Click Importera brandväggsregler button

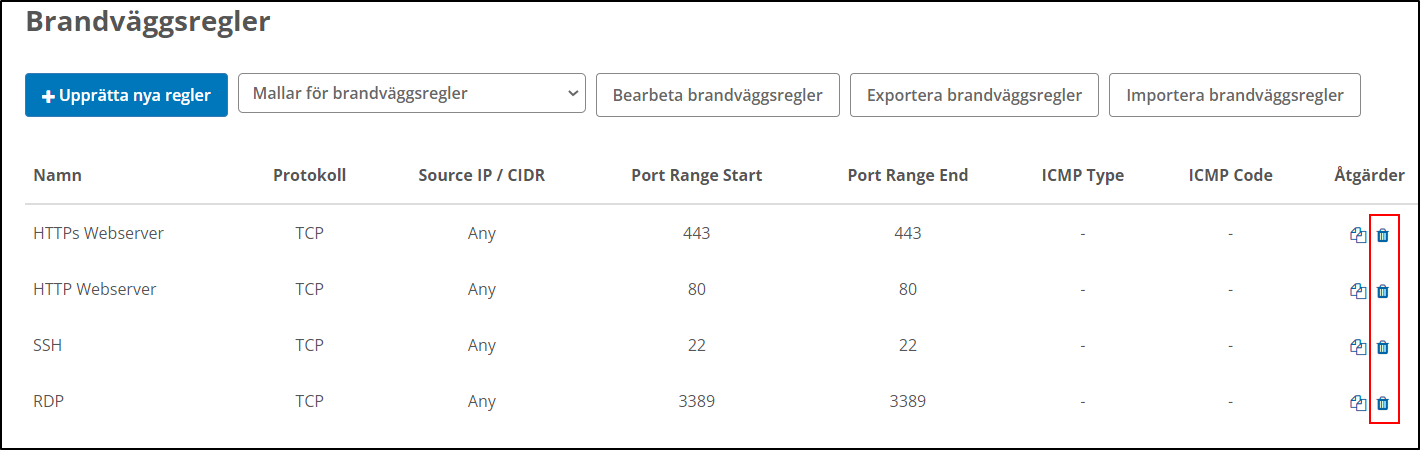[x=1234, y=95]
